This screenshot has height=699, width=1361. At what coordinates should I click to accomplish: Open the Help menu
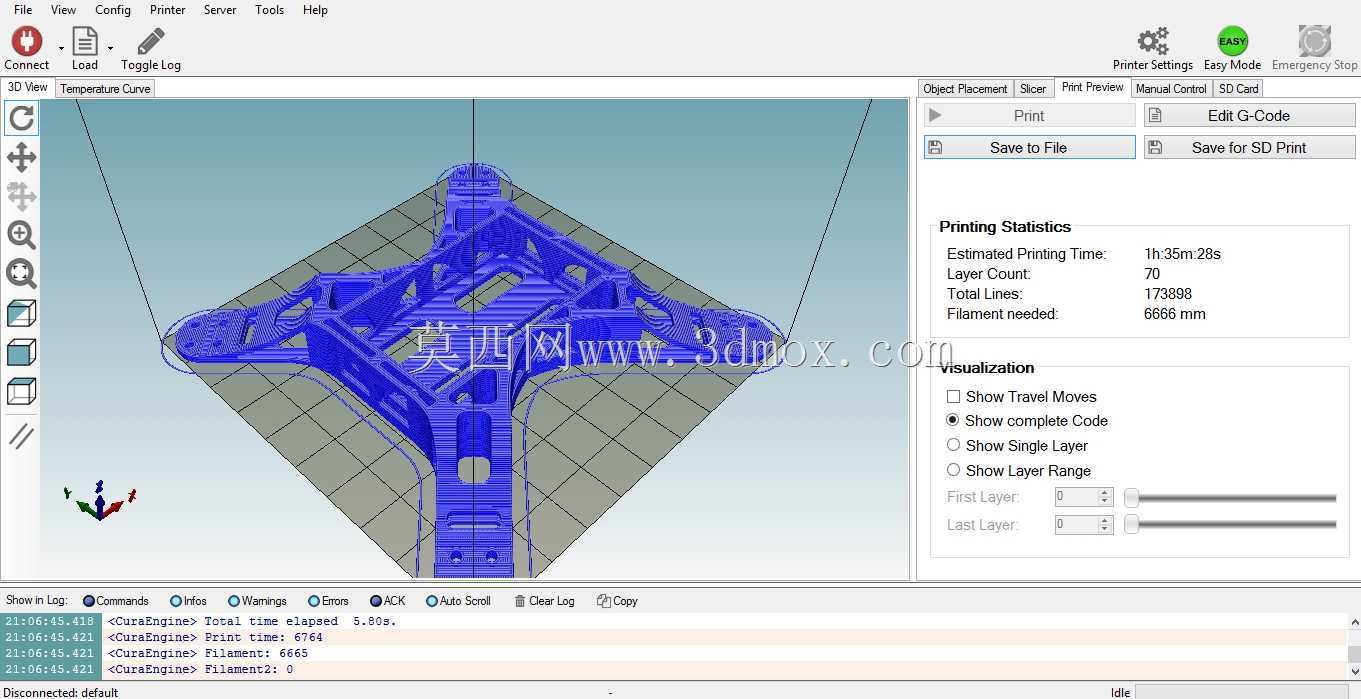pyautogui.click(x=315, y=10)
